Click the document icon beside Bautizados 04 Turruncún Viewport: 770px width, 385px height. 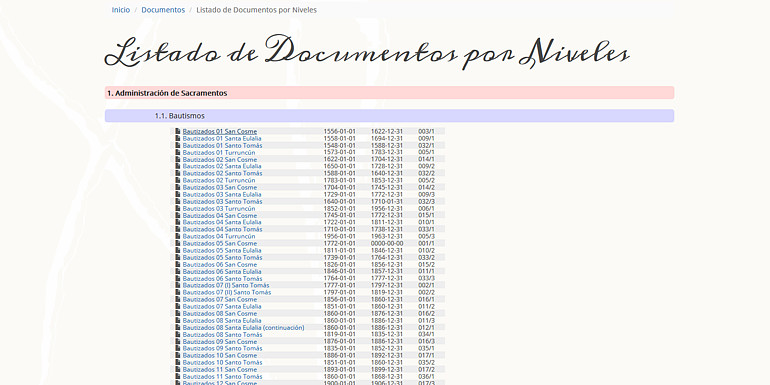tap(178, 236)
